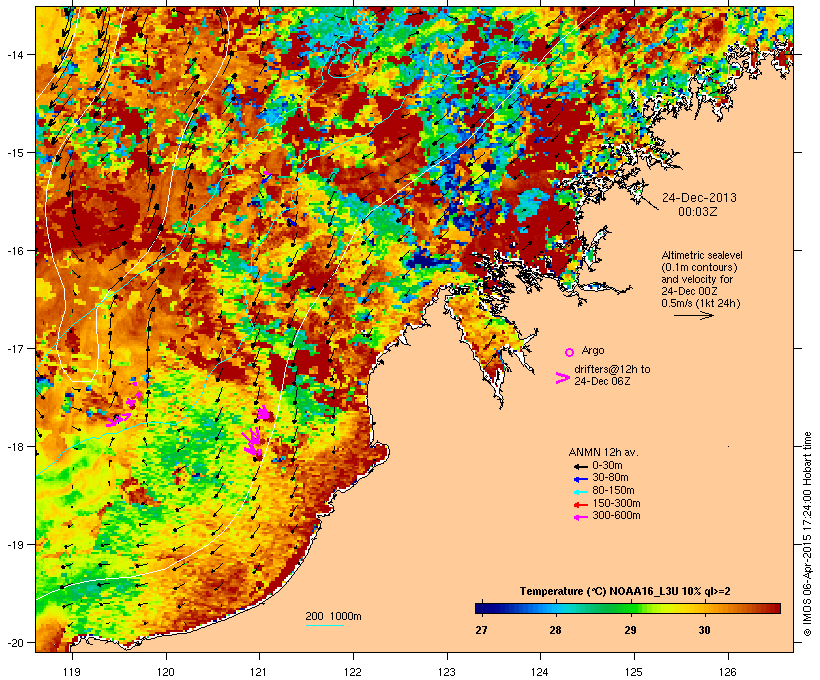The height and width of the screenshot is (680, 820).
Task: Click the 80-150m depth label
Action: [613, 491]
